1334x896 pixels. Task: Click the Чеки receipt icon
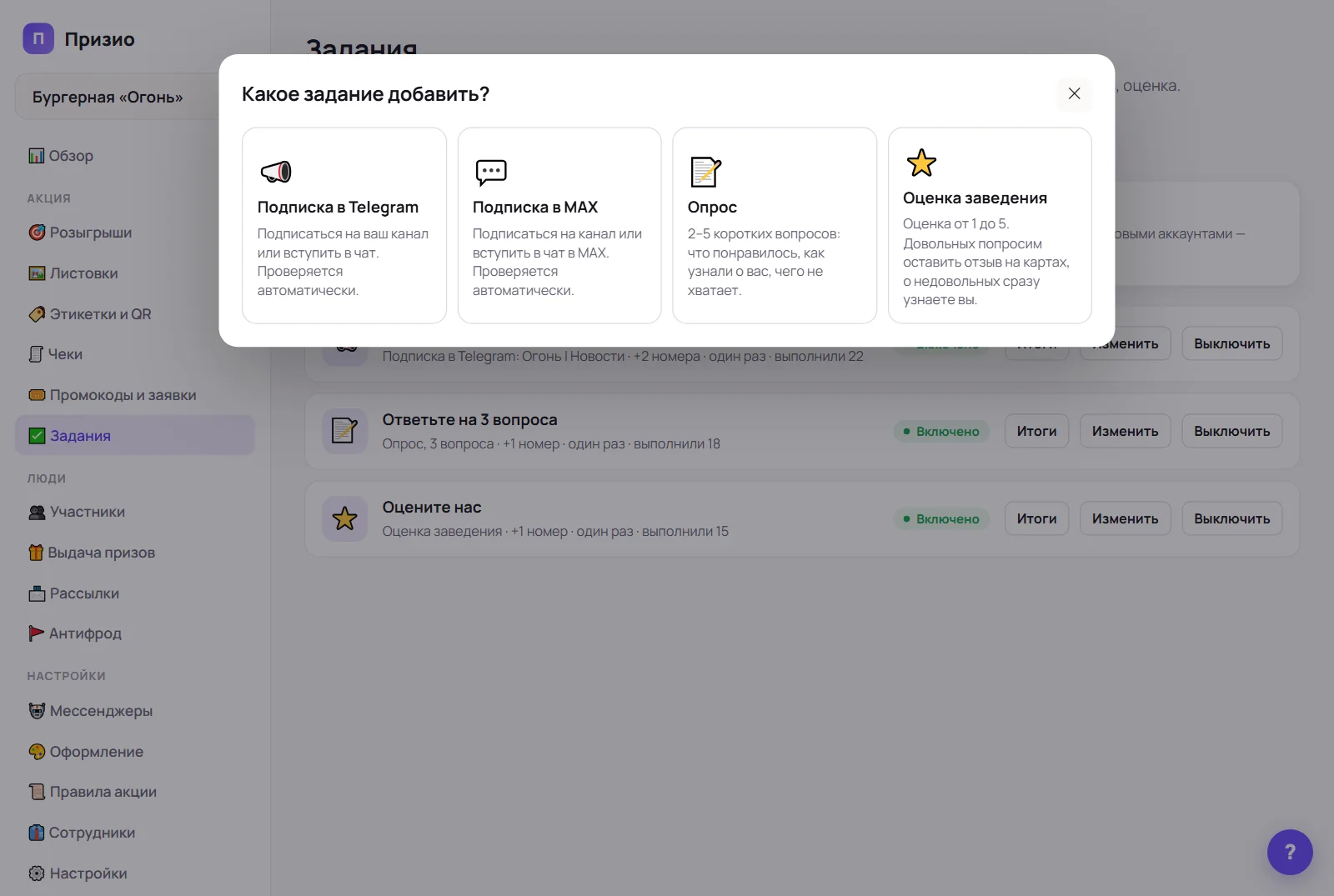(36, 354)
